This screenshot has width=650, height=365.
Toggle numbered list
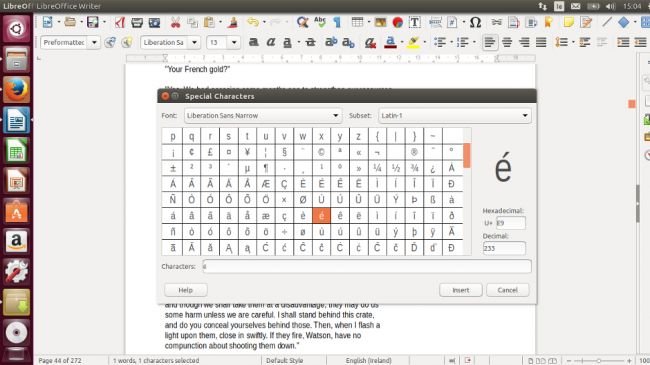click(462, 42)
